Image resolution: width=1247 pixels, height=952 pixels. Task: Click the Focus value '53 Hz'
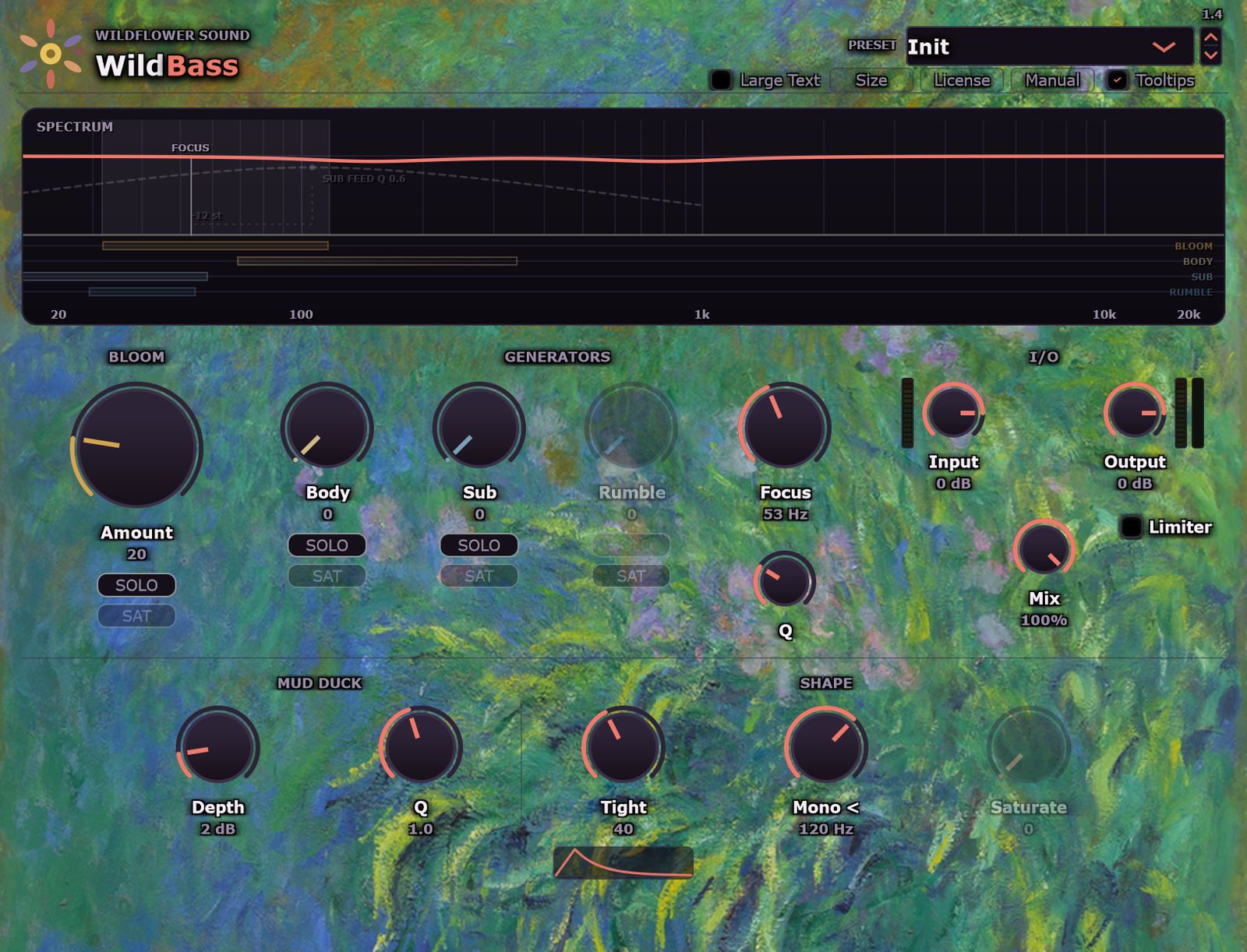[786, 514]
